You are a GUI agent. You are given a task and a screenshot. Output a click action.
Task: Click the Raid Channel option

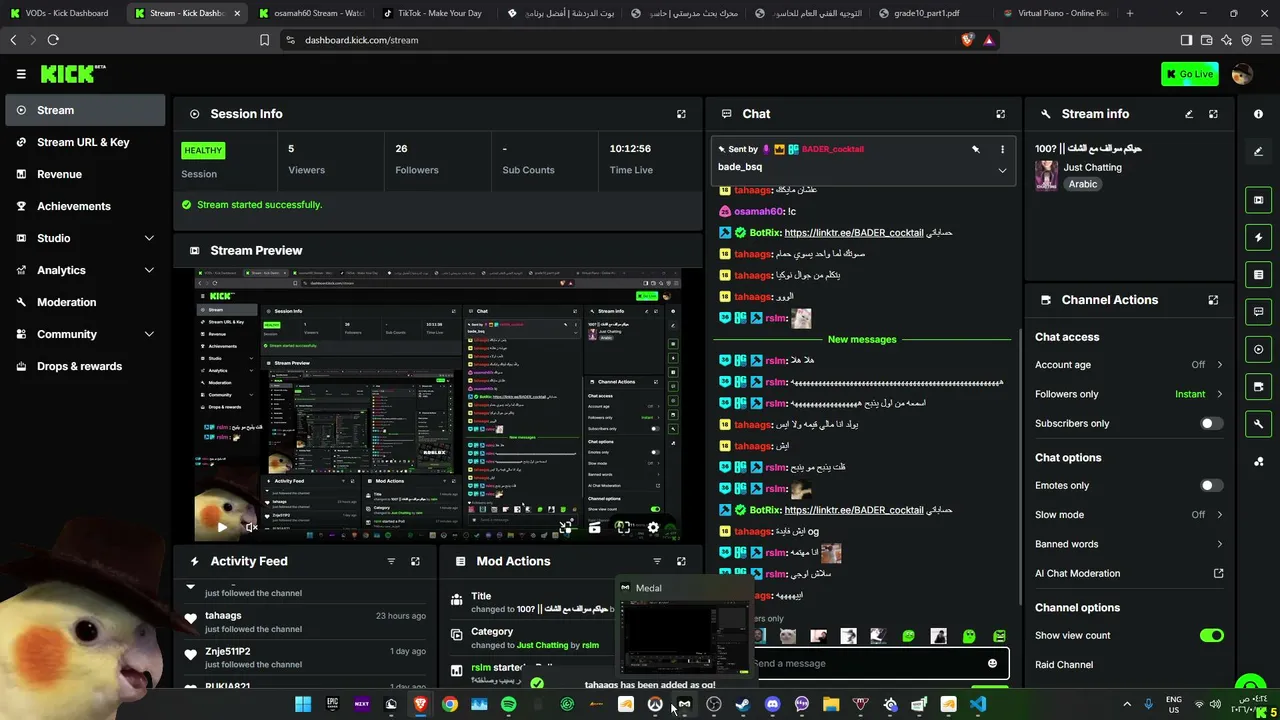[1064, 664]
